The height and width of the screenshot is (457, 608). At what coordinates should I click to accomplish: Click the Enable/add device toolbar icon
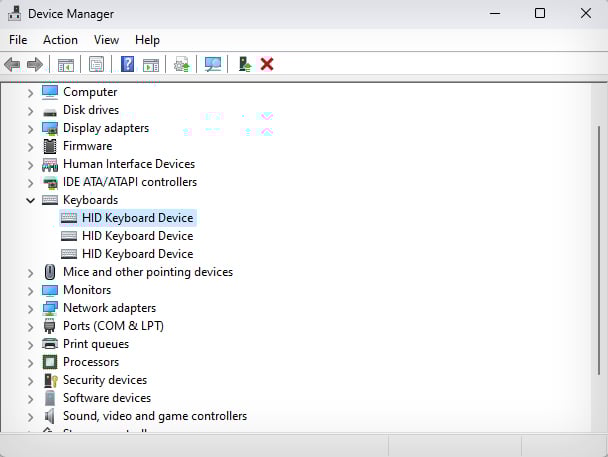245,64
